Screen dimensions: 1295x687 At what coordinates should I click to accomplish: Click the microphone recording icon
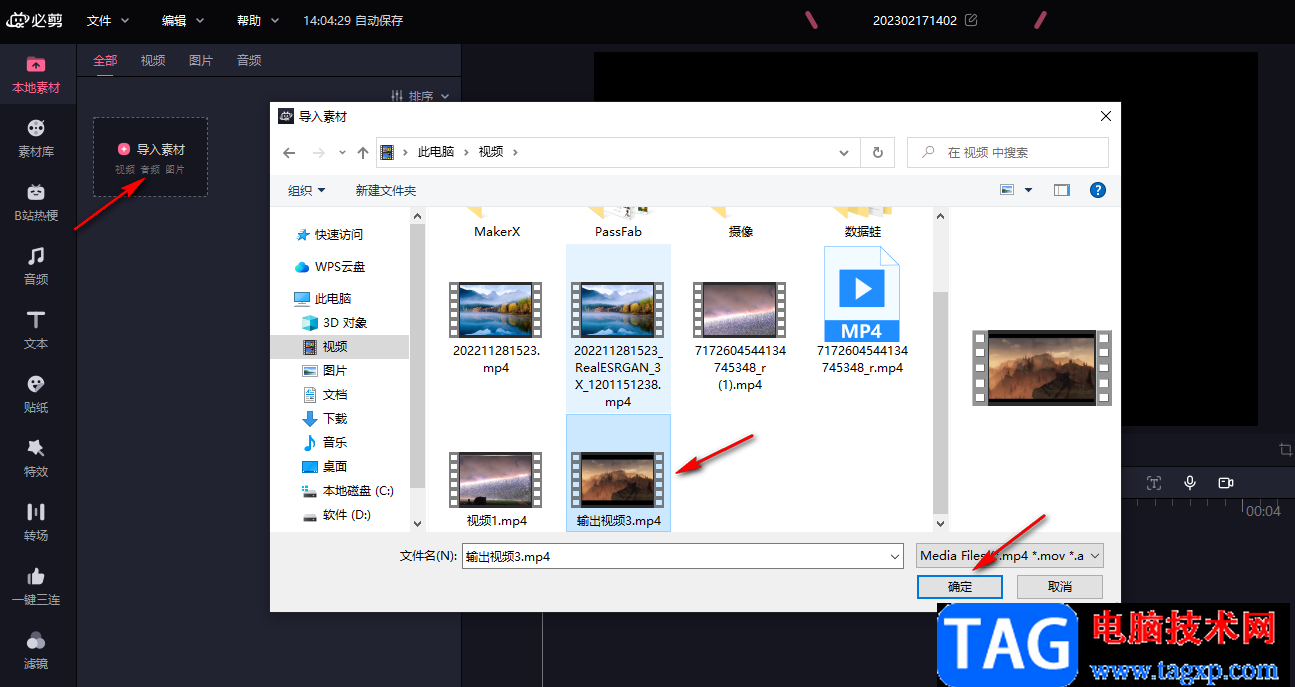pyautogui.click(x=1190, y=482)
